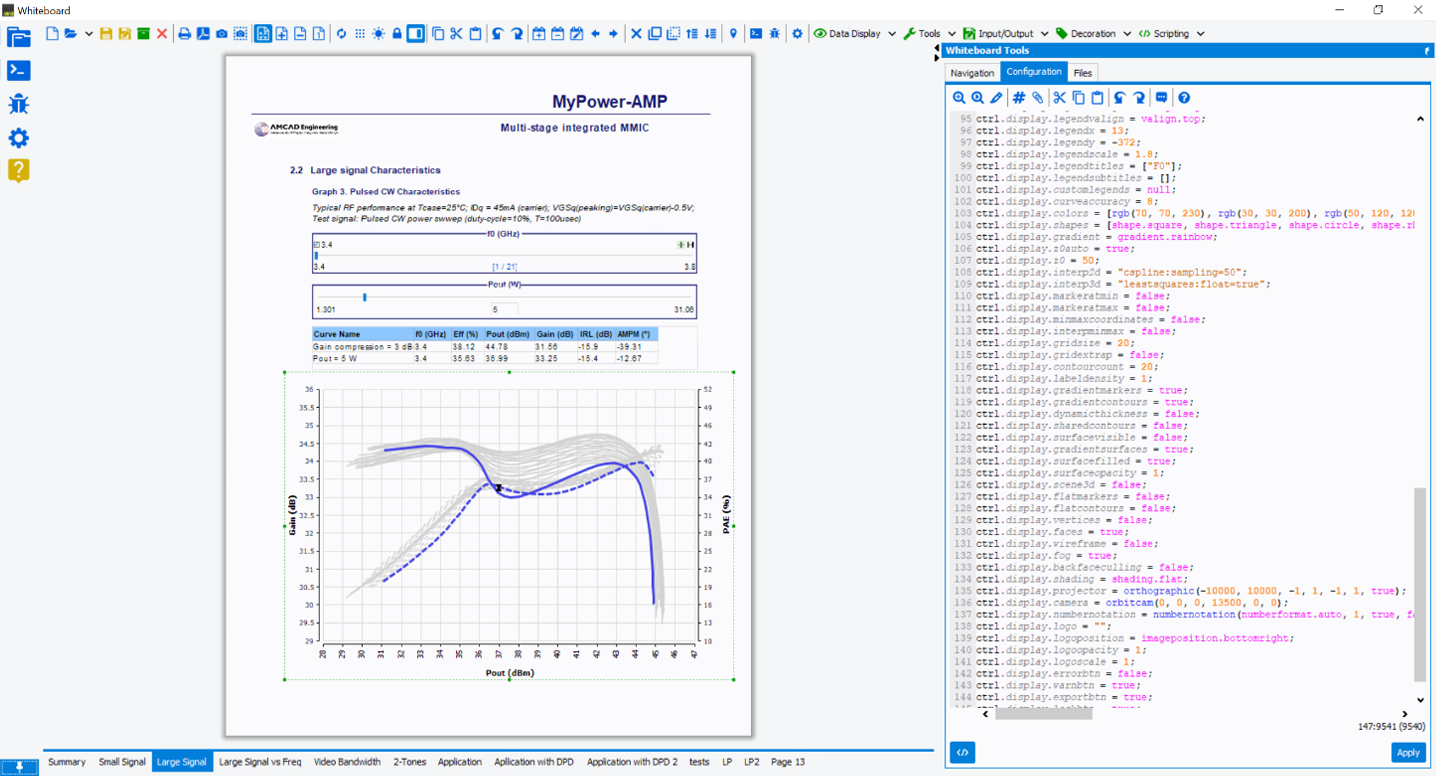1436x776 pixels.
Task: Redo action in main toolbar
Action: pyautogui.click(x=516, y=33)
